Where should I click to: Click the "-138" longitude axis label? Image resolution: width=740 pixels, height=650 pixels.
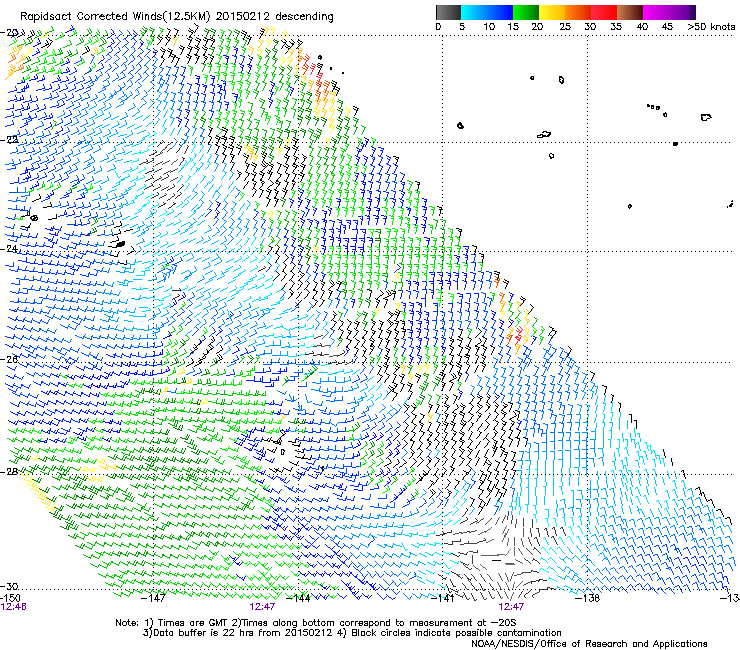tap(588, 598)
